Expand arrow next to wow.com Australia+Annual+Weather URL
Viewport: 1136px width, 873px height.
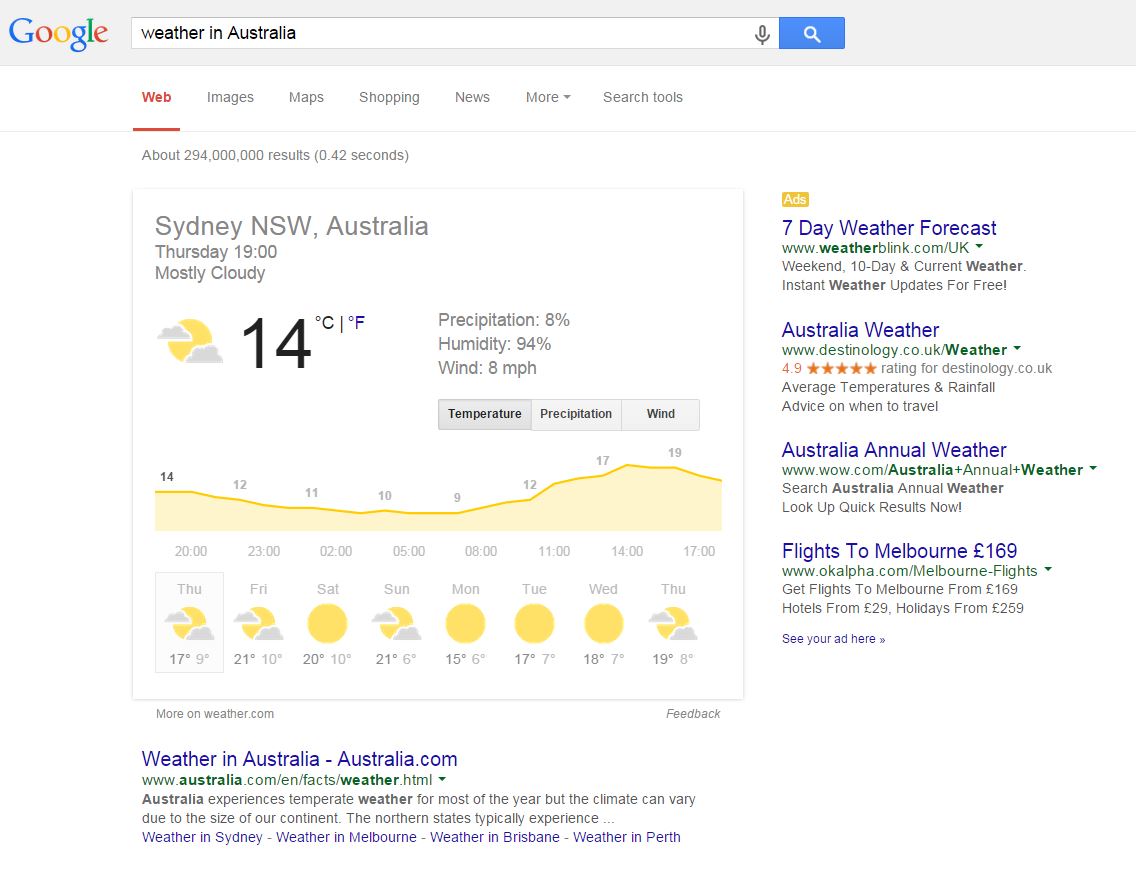pyautogui.click(x=1093, y=468)
